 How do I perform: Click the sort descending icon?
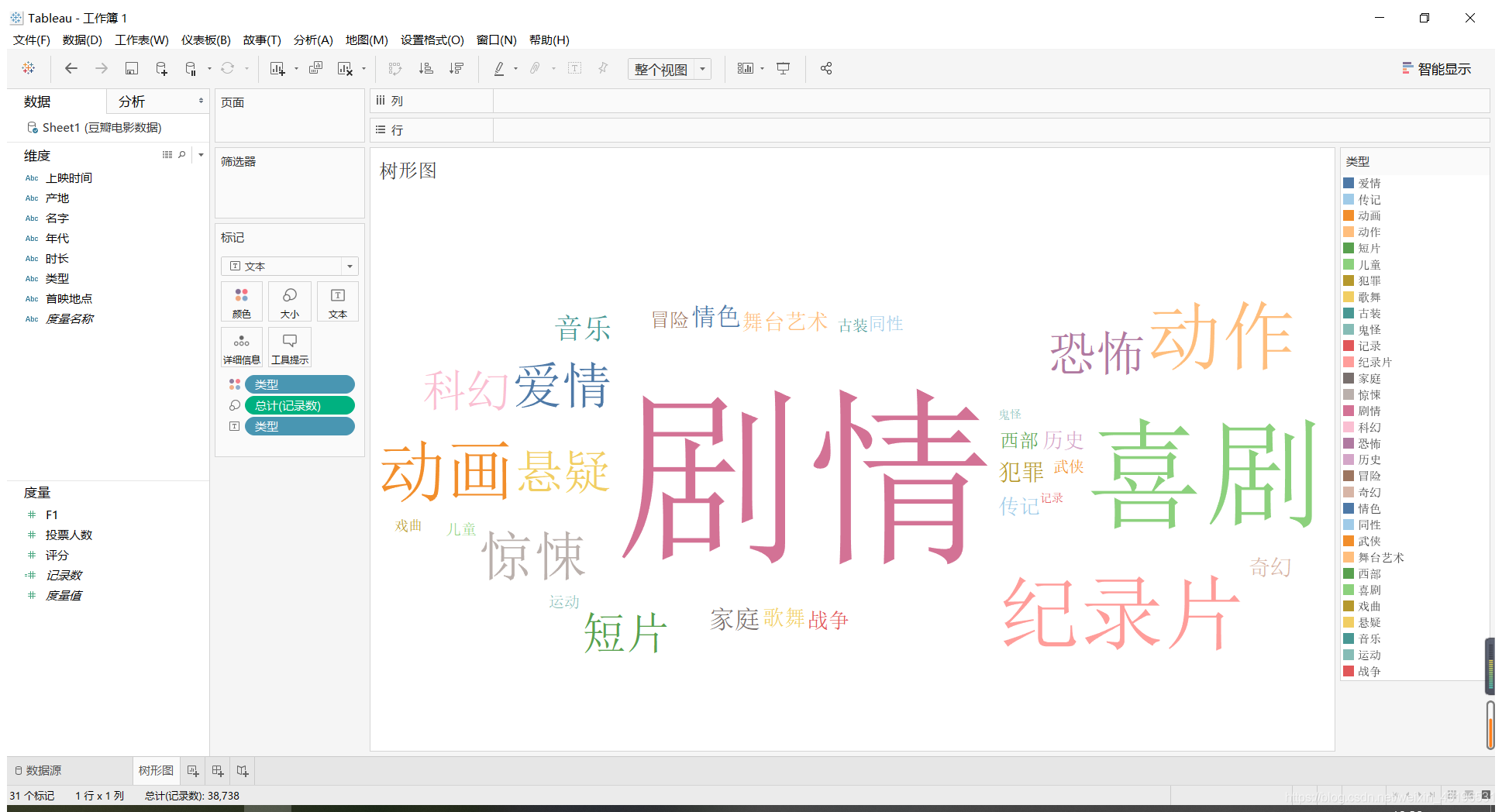click(456, 68)
